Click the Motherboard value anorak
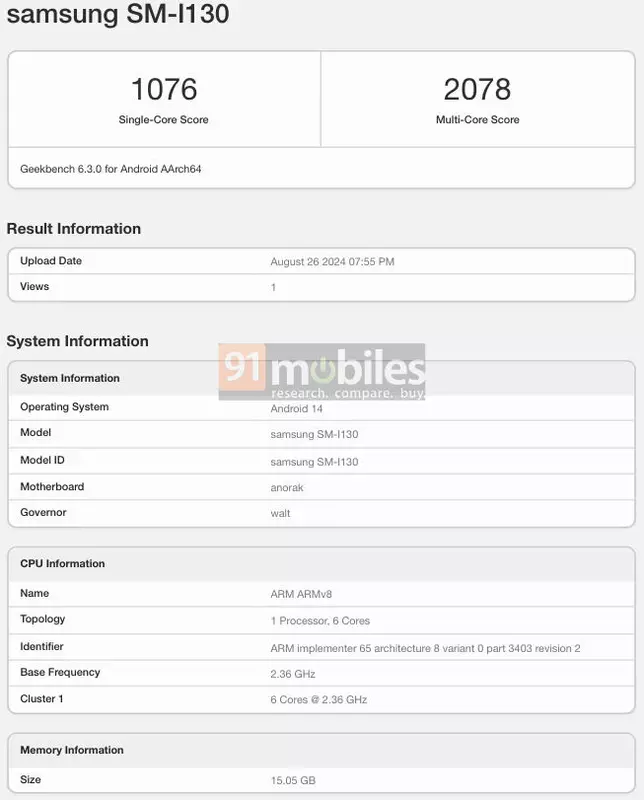Viewport: 644px width, 800px height. [x=289, y=487]
